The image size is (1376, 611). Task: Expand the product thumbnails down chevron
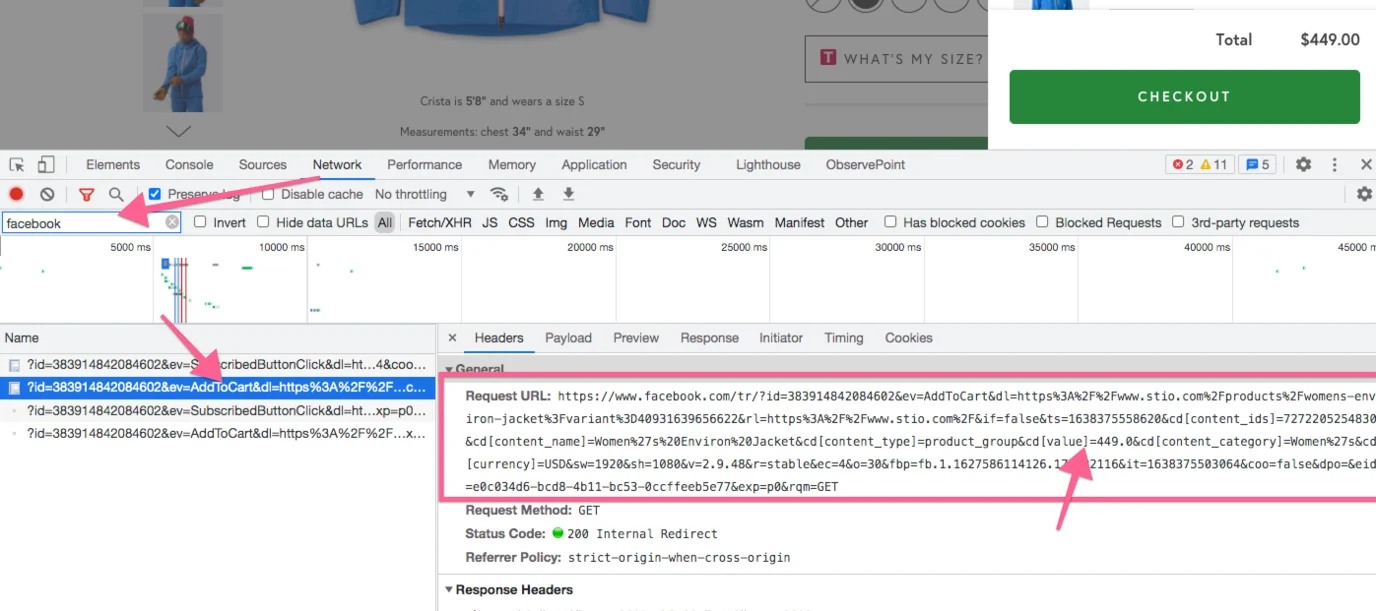click(178, 131)
